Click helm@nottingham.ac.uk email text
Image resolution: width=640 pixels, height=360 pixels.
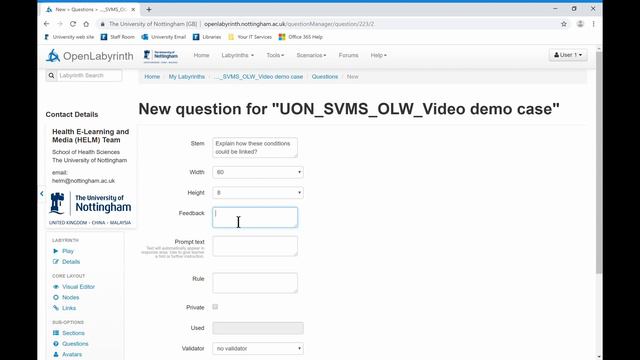coord(83,181)
